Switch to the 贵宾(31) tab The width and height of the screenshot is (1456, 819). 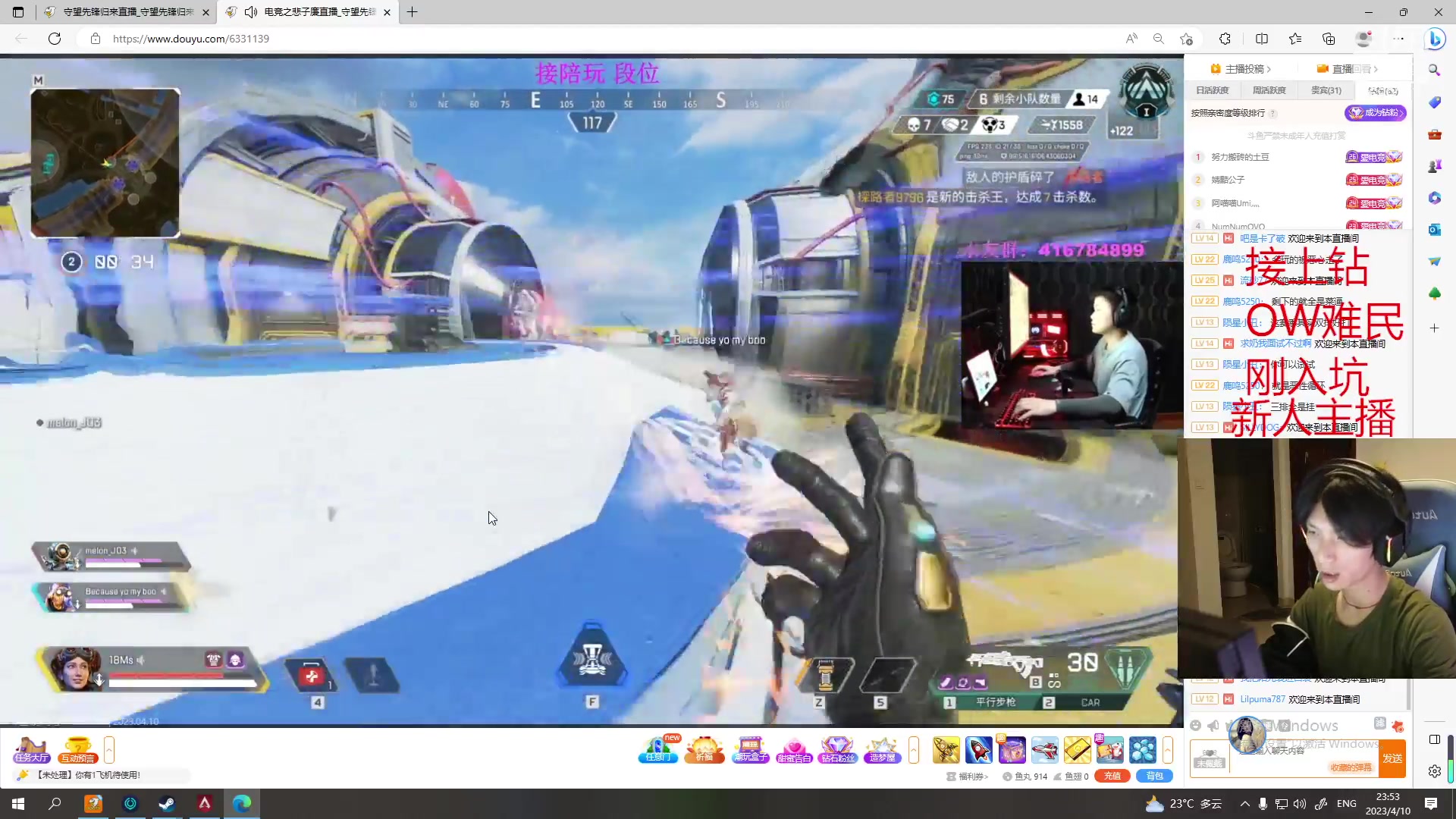pos(1326,90)
